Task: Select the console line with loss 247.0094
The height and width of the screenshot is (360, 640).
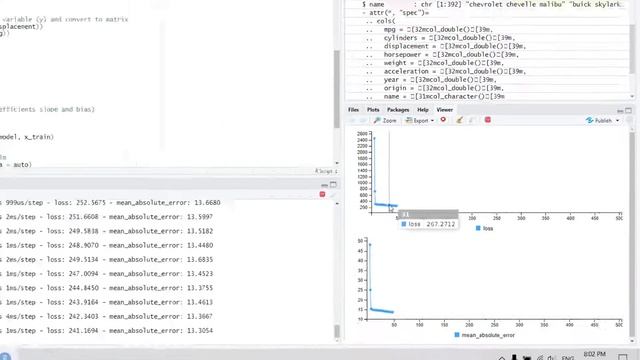Action: click(106, 274)
